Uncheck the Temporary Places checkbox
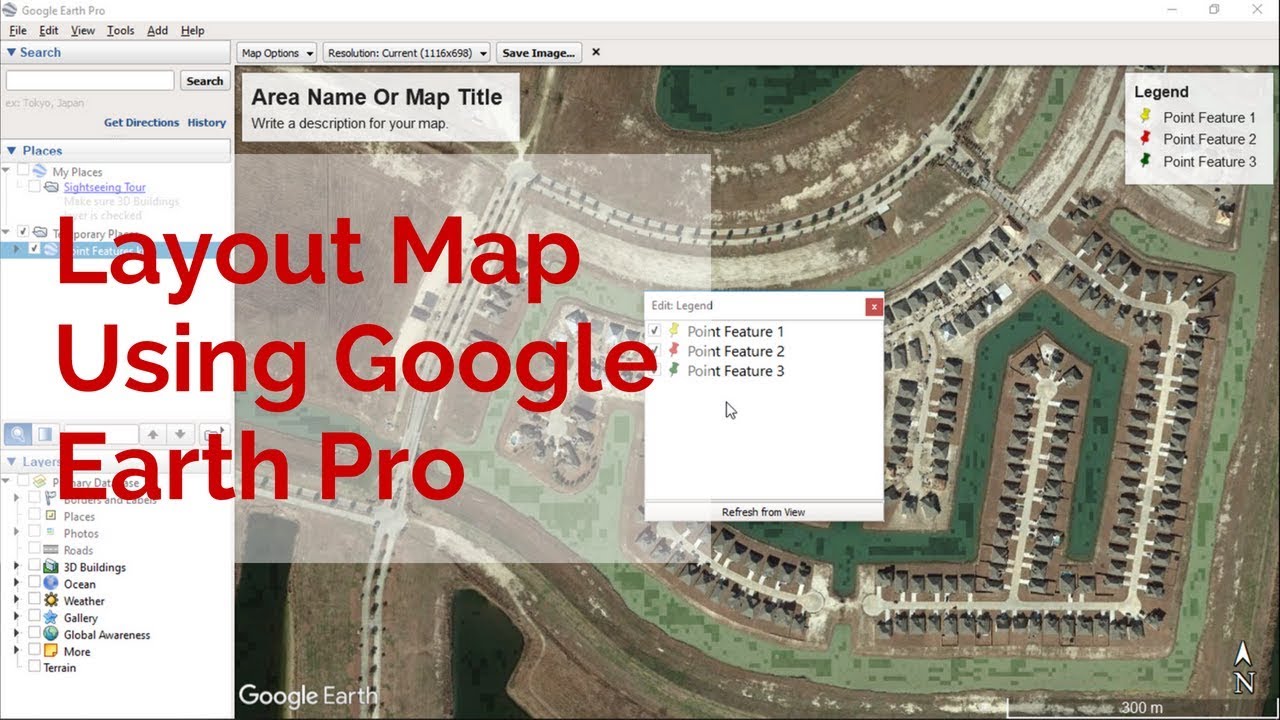The height and width of the screenshot is (720, 1280). pos(23,232)
